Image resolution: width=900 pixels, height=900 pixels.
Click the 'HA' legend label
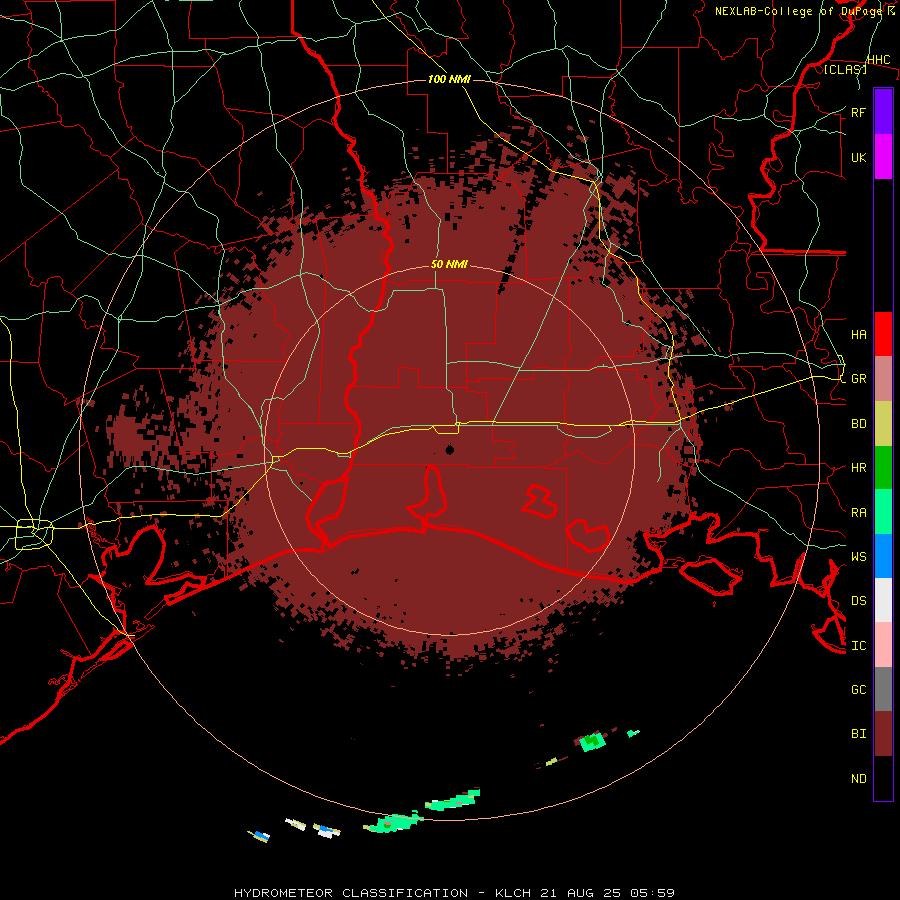(x=858, y=334)
